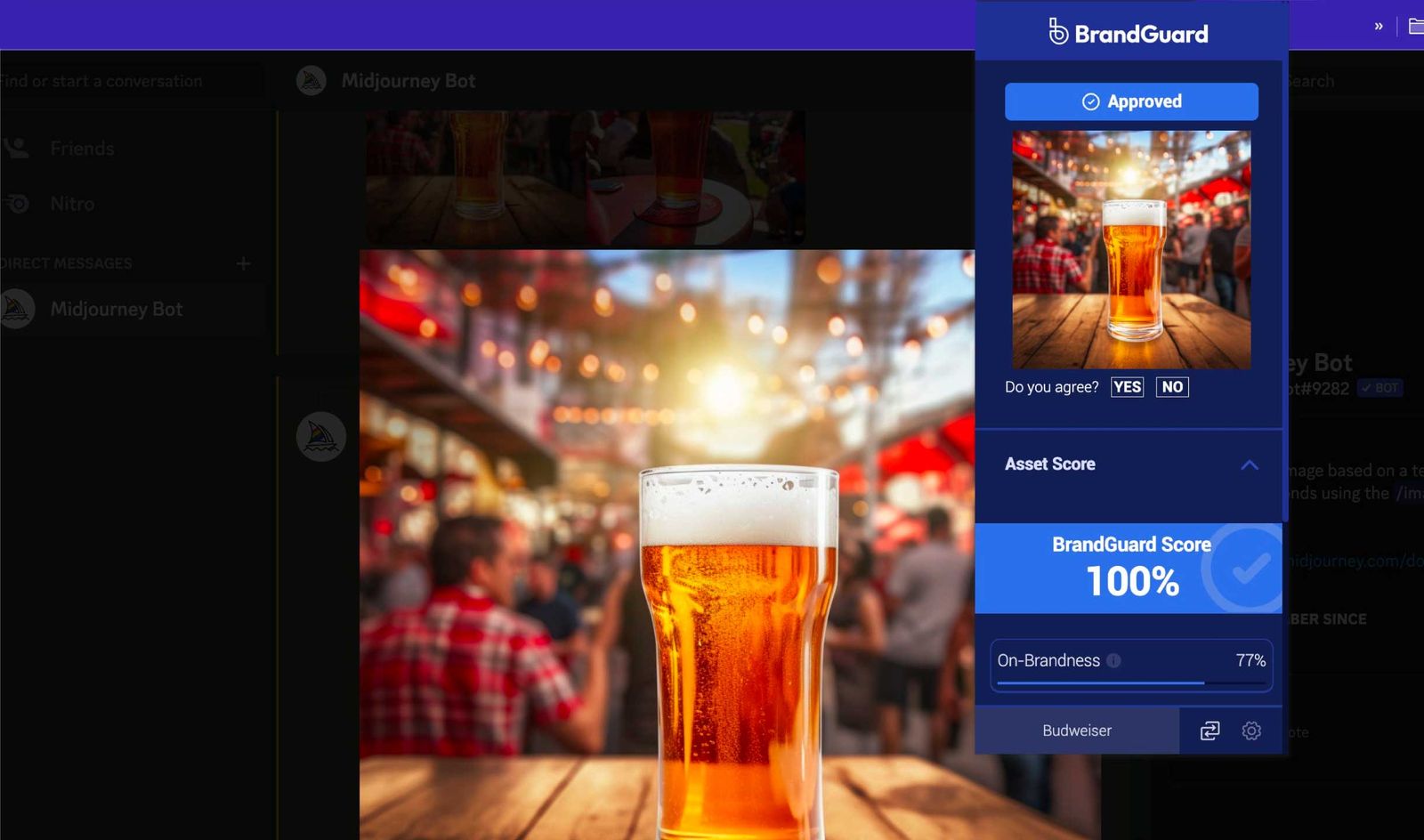Click the Approved status toggle
The height and width of the screenshot is (840, 1424).
pyautogui.click(x=1131, y=101)
